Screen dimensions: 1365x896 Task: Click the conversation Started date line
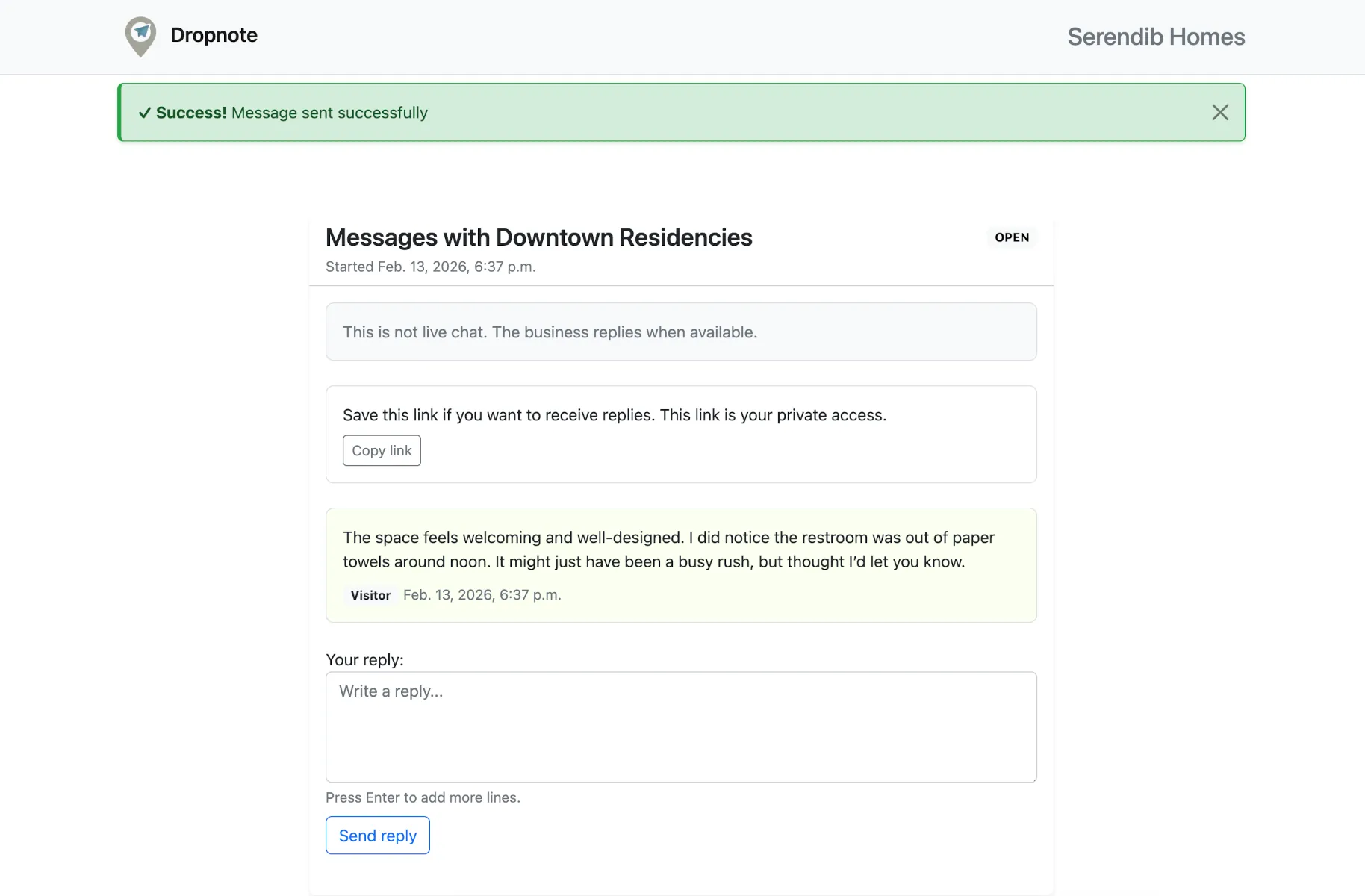[x=430, y=267]
